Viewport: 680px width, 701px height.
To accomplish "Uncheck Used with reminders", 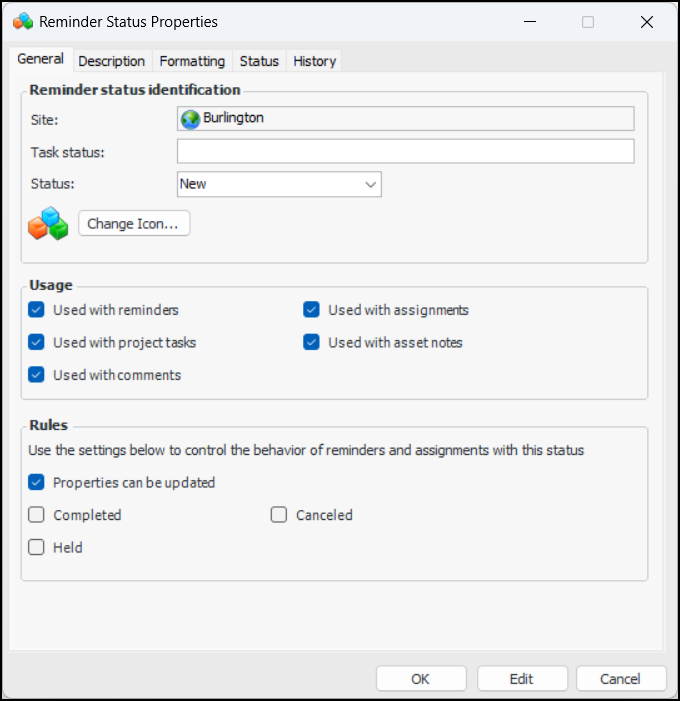I will [37, 310].
